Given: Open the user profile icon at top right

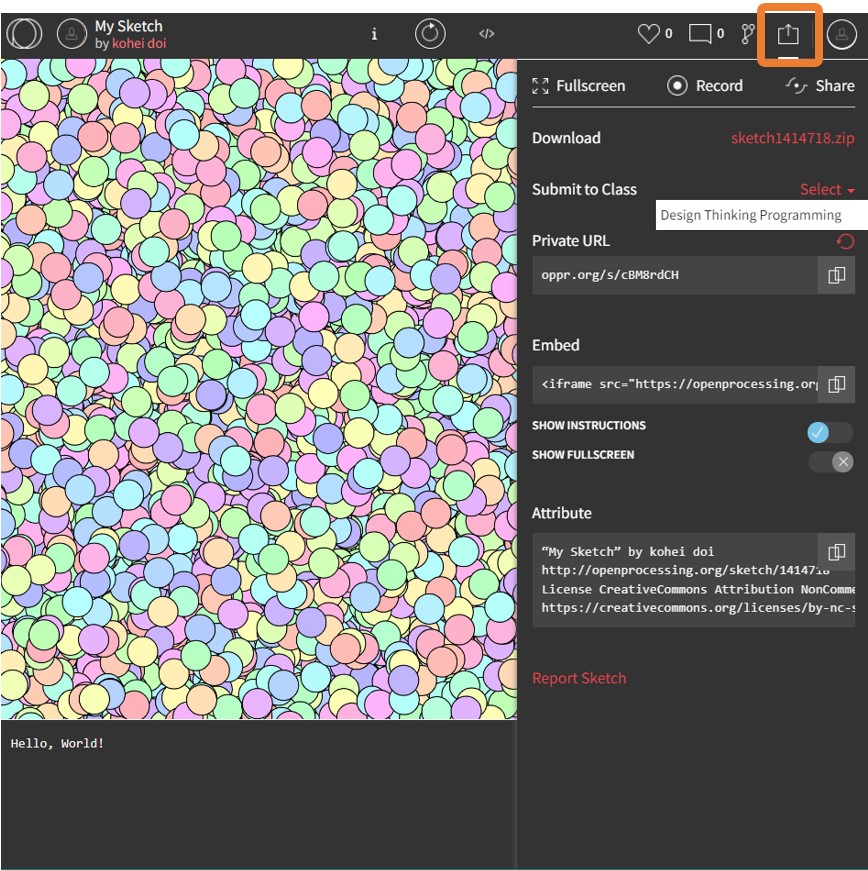Looking at the screenshot, I should point(842,34).
